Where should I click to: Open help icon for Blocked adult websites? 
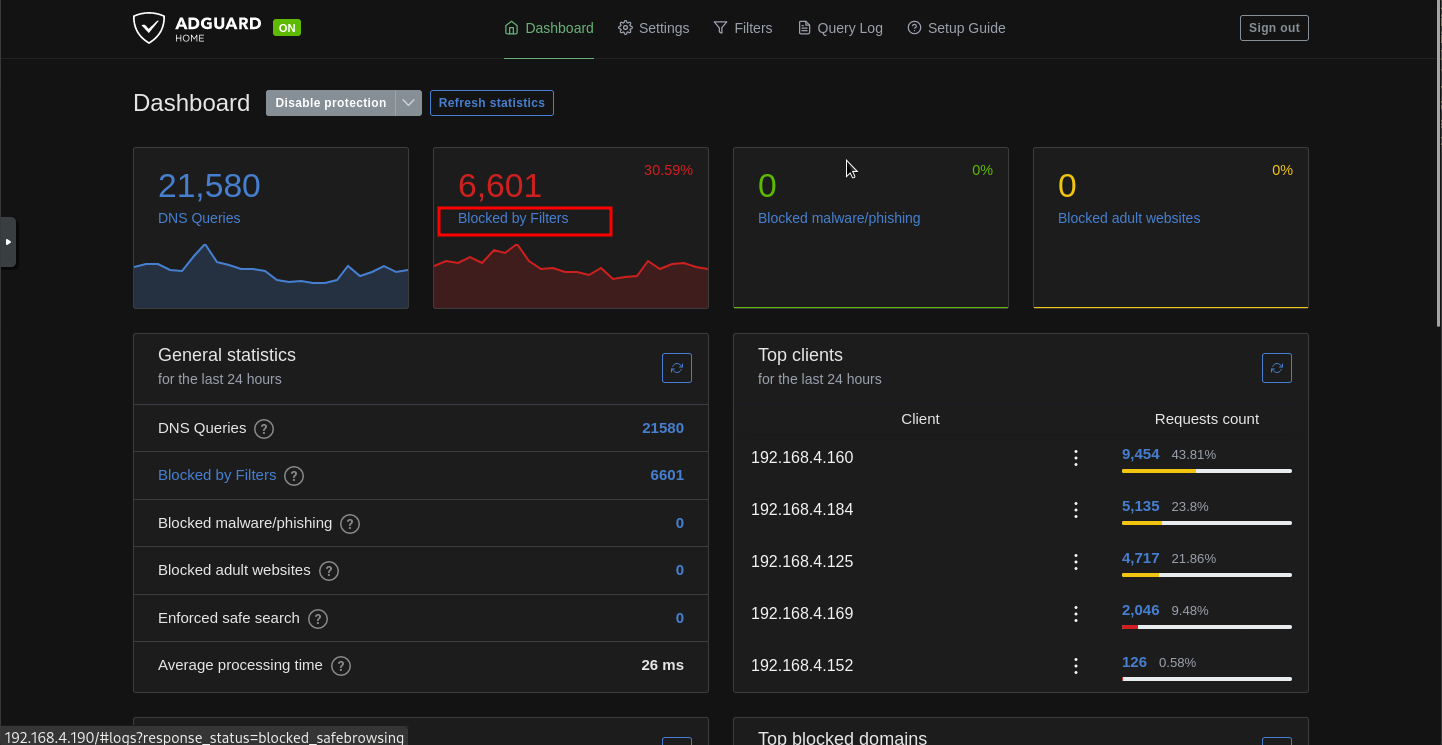click(x=329, y=571)
